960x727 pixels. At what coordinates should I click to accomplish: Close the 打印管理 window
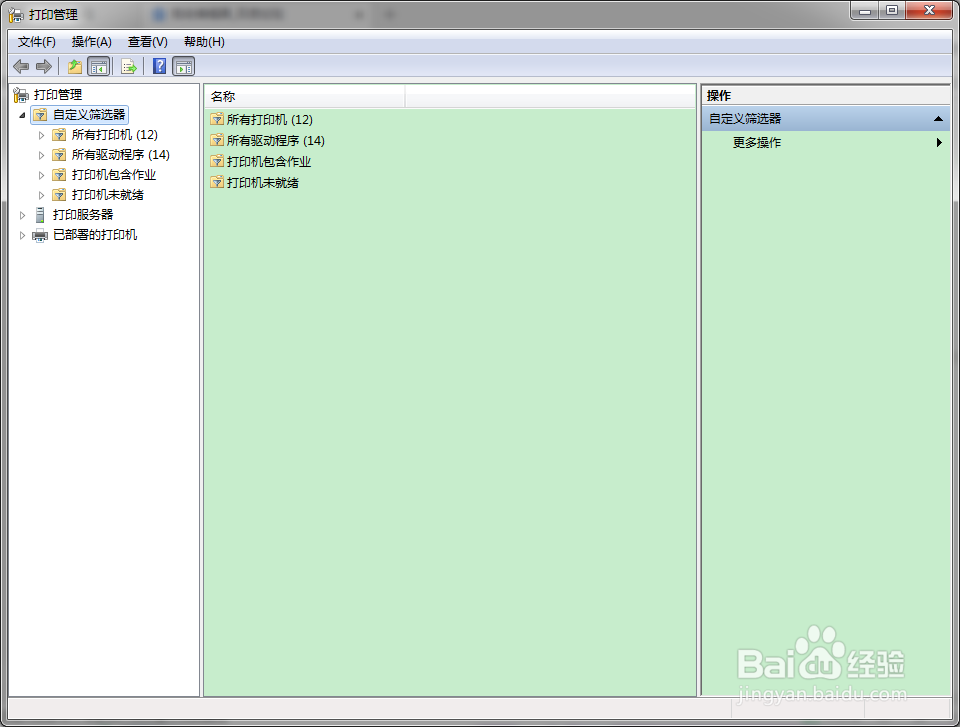tap(929, 11)
